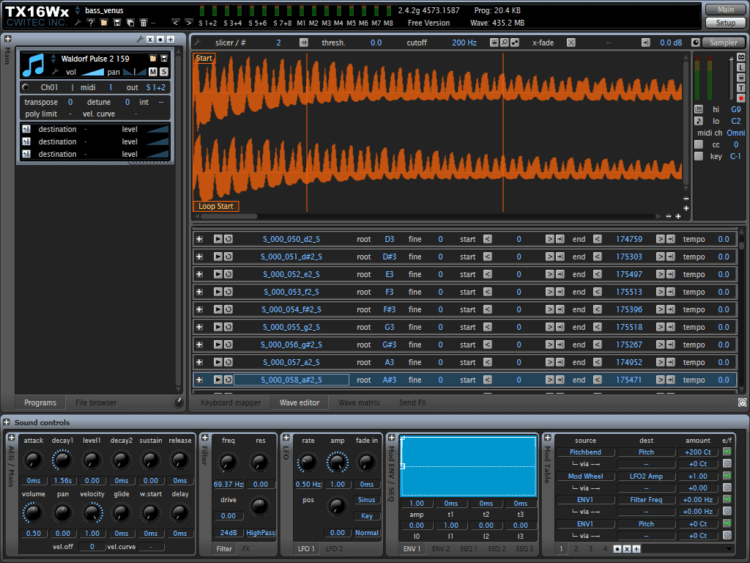Click the normalize icon left of 0.0 dB
Screen dimensions: 750x563
tap(646, 43)
